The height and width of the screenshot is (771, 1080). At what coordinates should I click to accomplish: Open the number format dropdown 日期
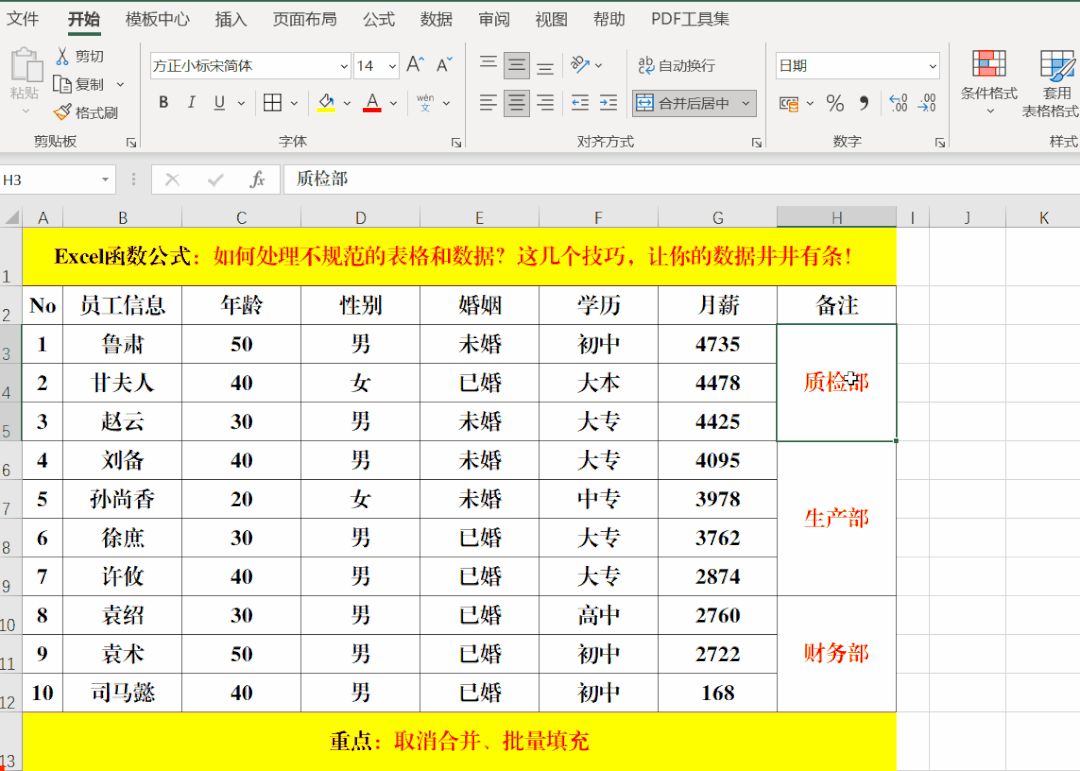coord(933,66)
